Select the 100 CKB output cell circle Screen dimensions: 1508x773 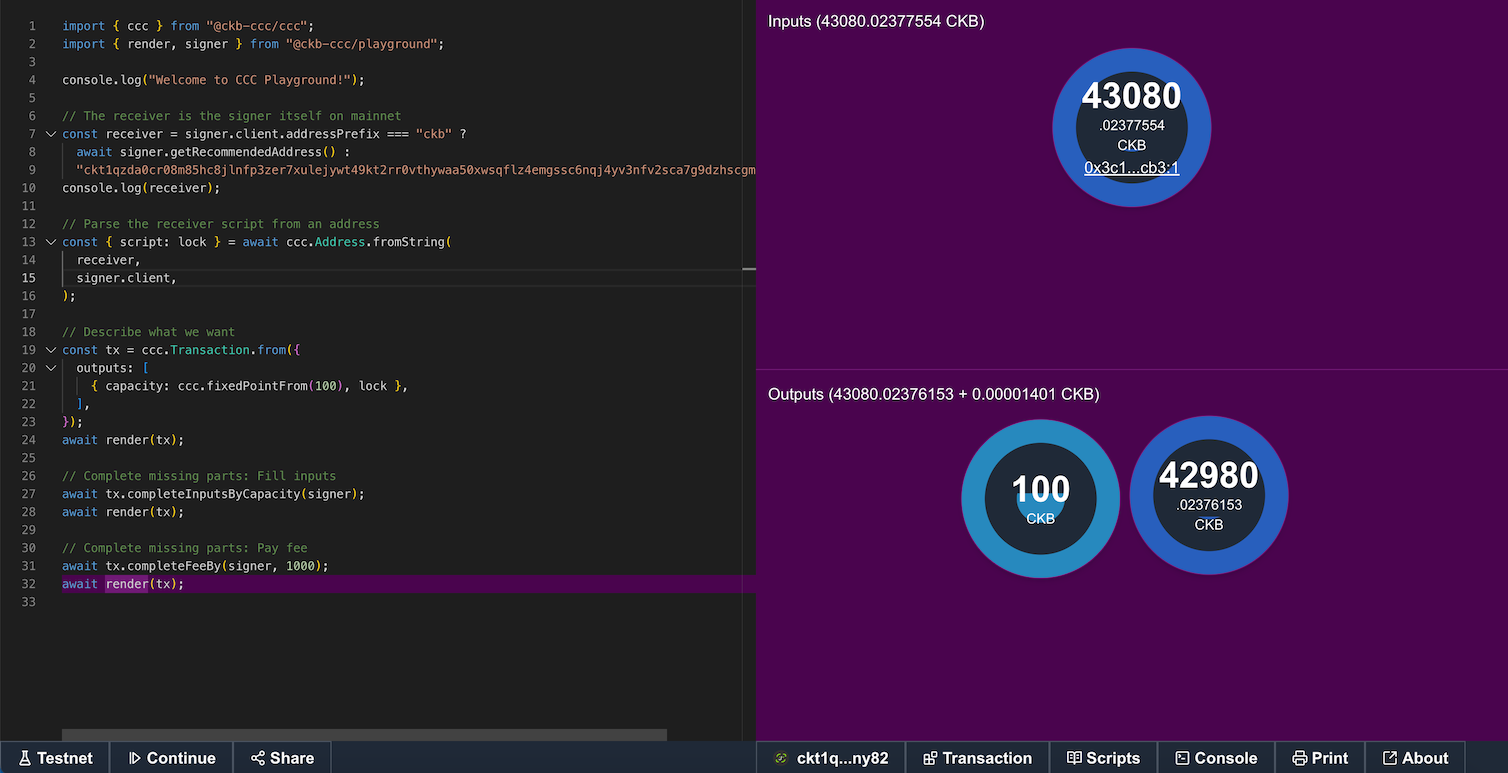click(x=1040, y=497)
